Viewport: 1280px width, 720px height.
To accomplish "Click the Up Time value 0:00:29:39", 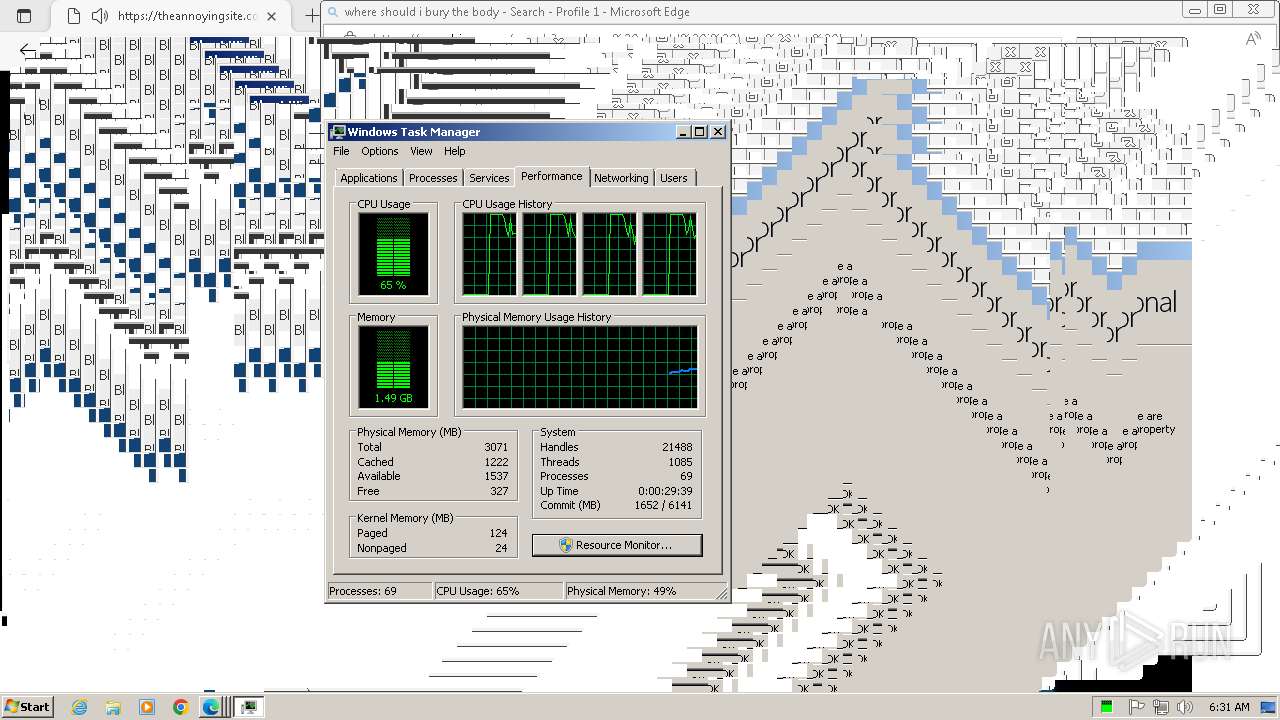I will point(665,491).
